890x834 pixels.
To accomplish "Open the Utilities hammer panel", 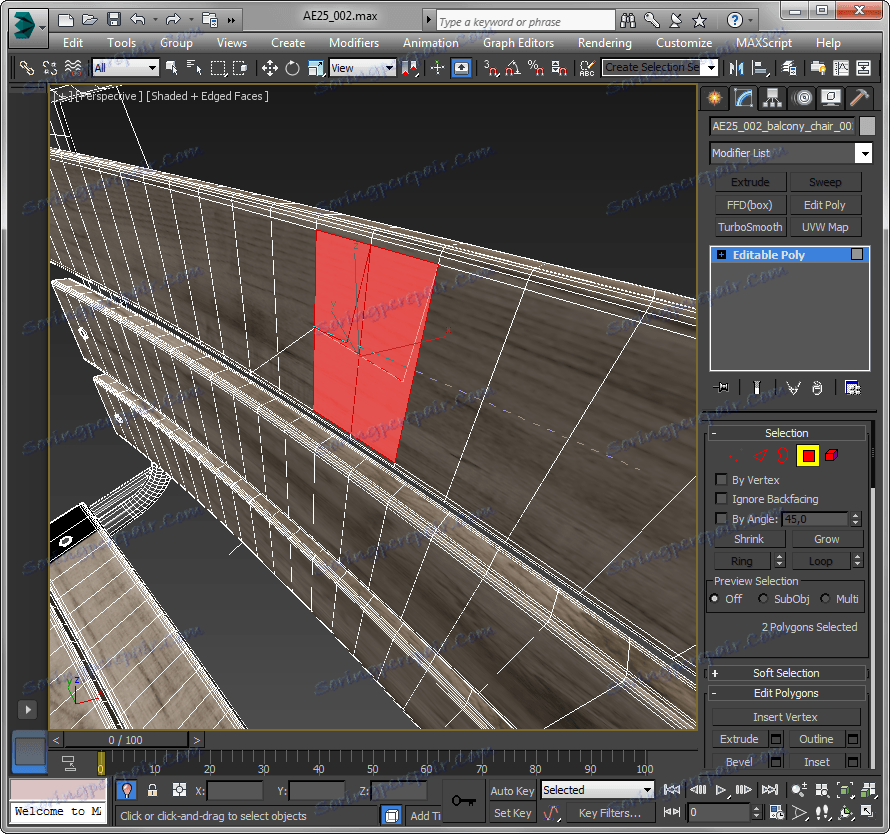I will [x=859, y=98].
